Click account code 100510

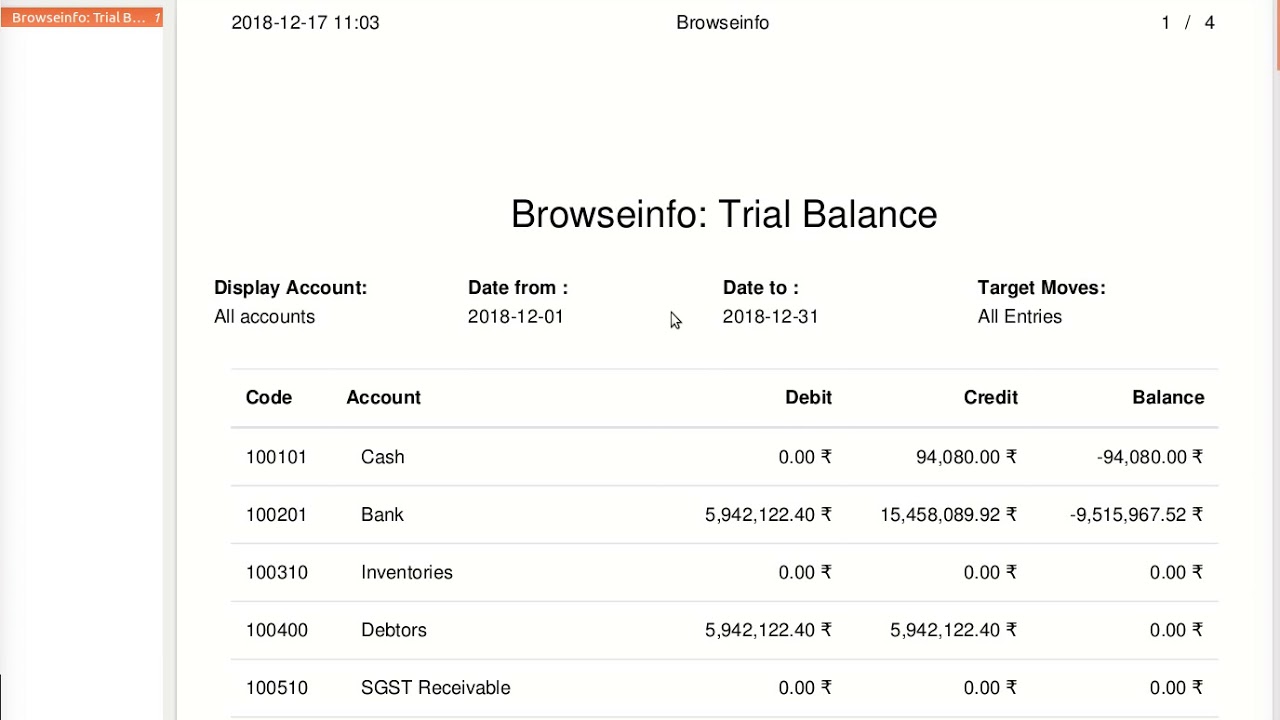click(277, 688)
